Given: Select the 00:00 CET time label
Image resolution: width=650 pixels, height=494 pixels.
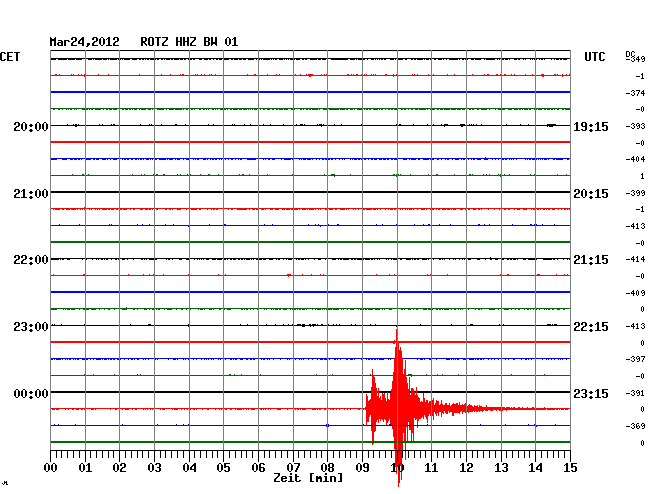Looking at the screenshot, I should tap(31, 393).
